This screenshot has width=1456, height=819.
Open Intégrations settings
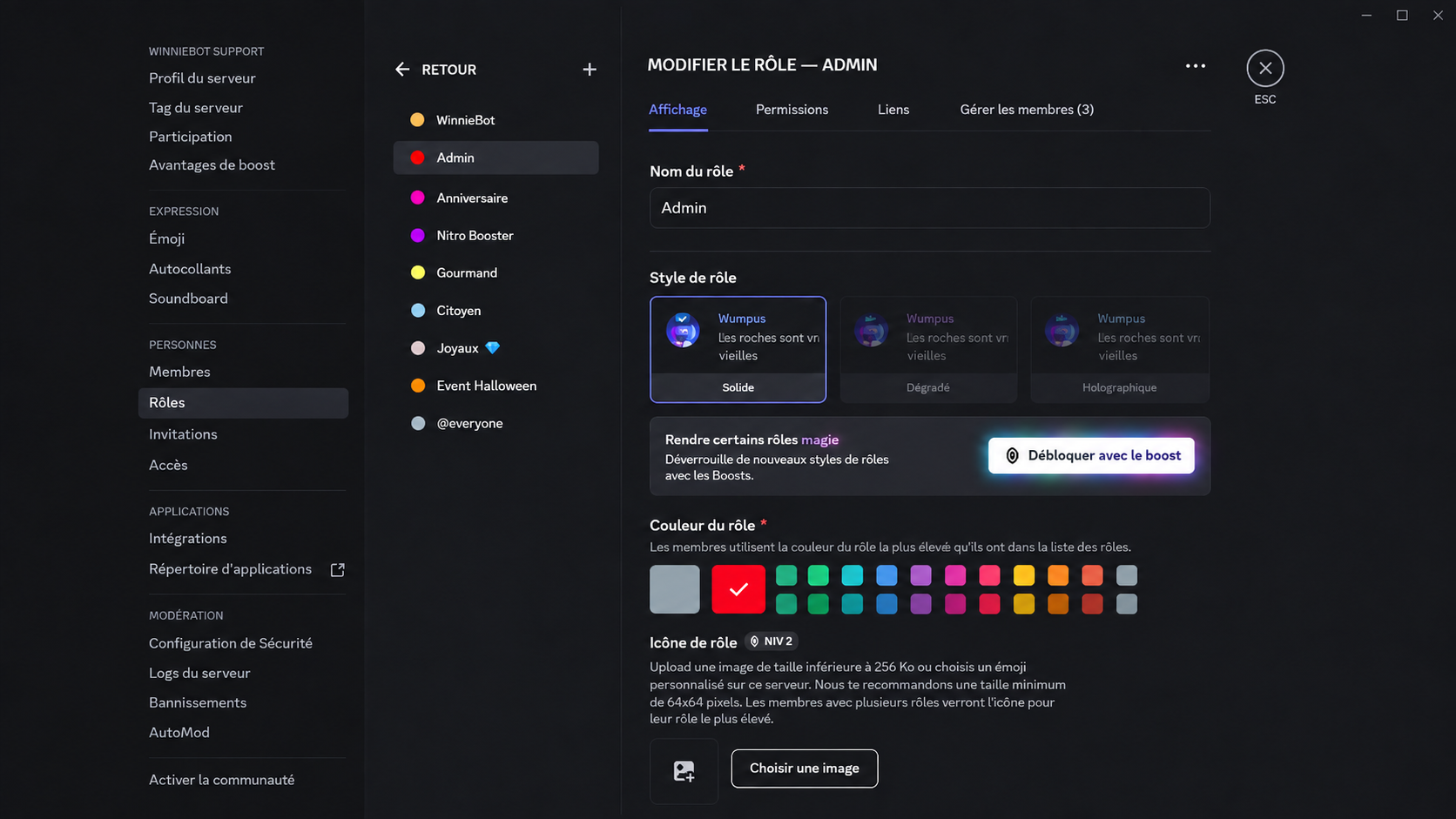point(187,539)
